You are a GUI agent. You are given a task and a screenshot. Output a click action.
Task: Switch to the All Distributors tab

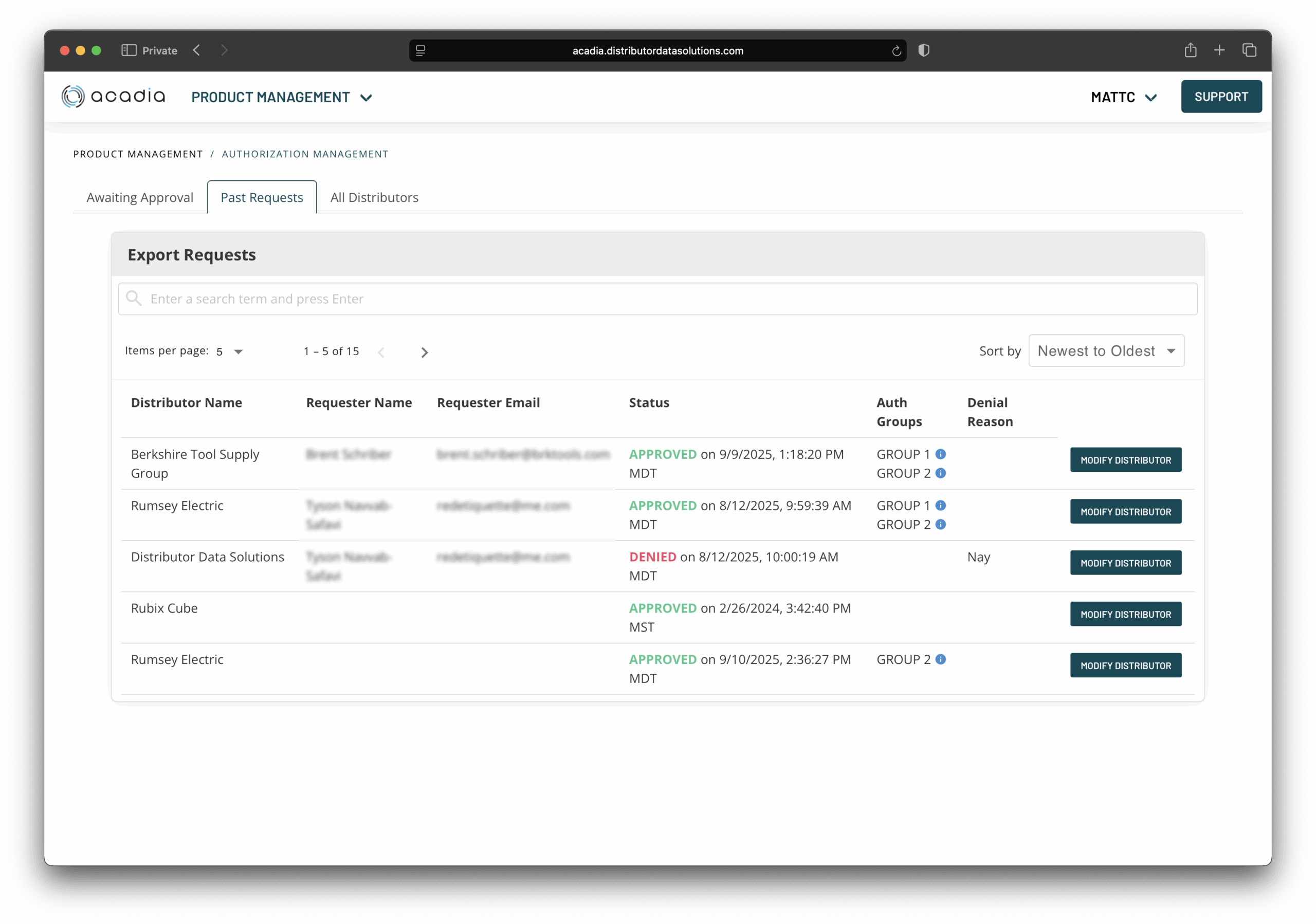[x=374, y=197]
